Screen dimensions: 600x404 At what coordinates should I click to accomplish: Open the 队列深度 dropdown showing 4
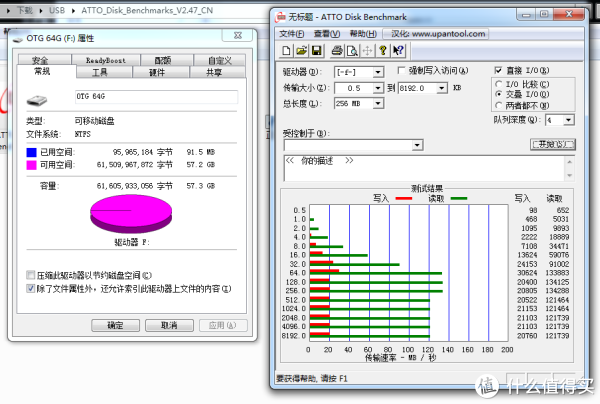(x=569, y=120)
